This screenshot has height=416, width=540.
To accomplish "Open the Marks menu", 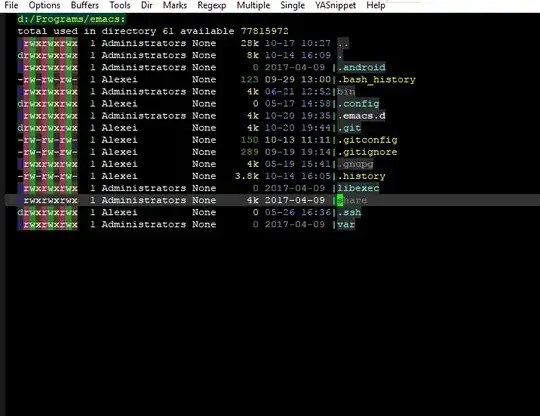I will (x=175, y=6).
